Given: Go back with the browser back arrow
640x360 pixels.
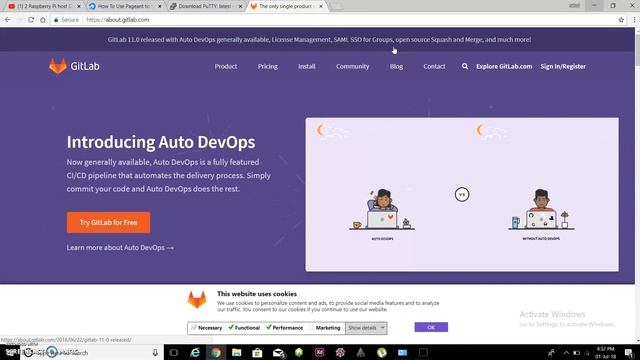Looking at the screenshot, I should coord(8,20).
